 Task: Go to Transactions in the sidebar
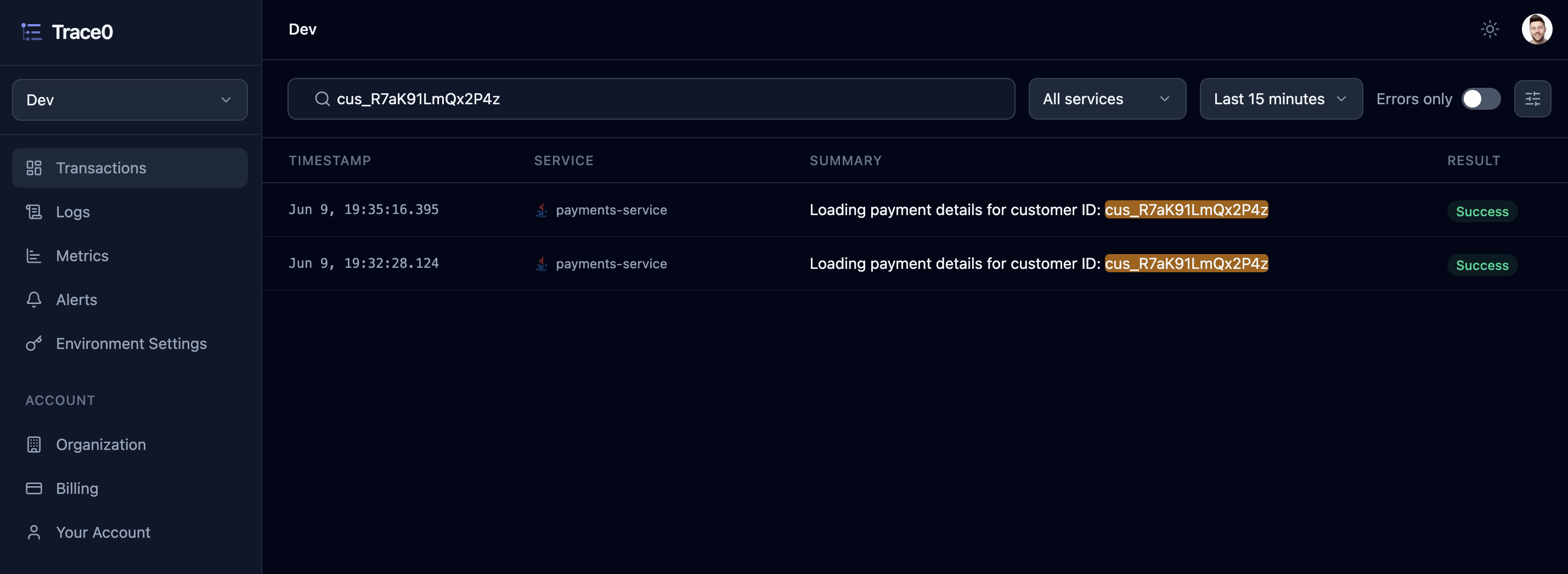click(129, 168)
